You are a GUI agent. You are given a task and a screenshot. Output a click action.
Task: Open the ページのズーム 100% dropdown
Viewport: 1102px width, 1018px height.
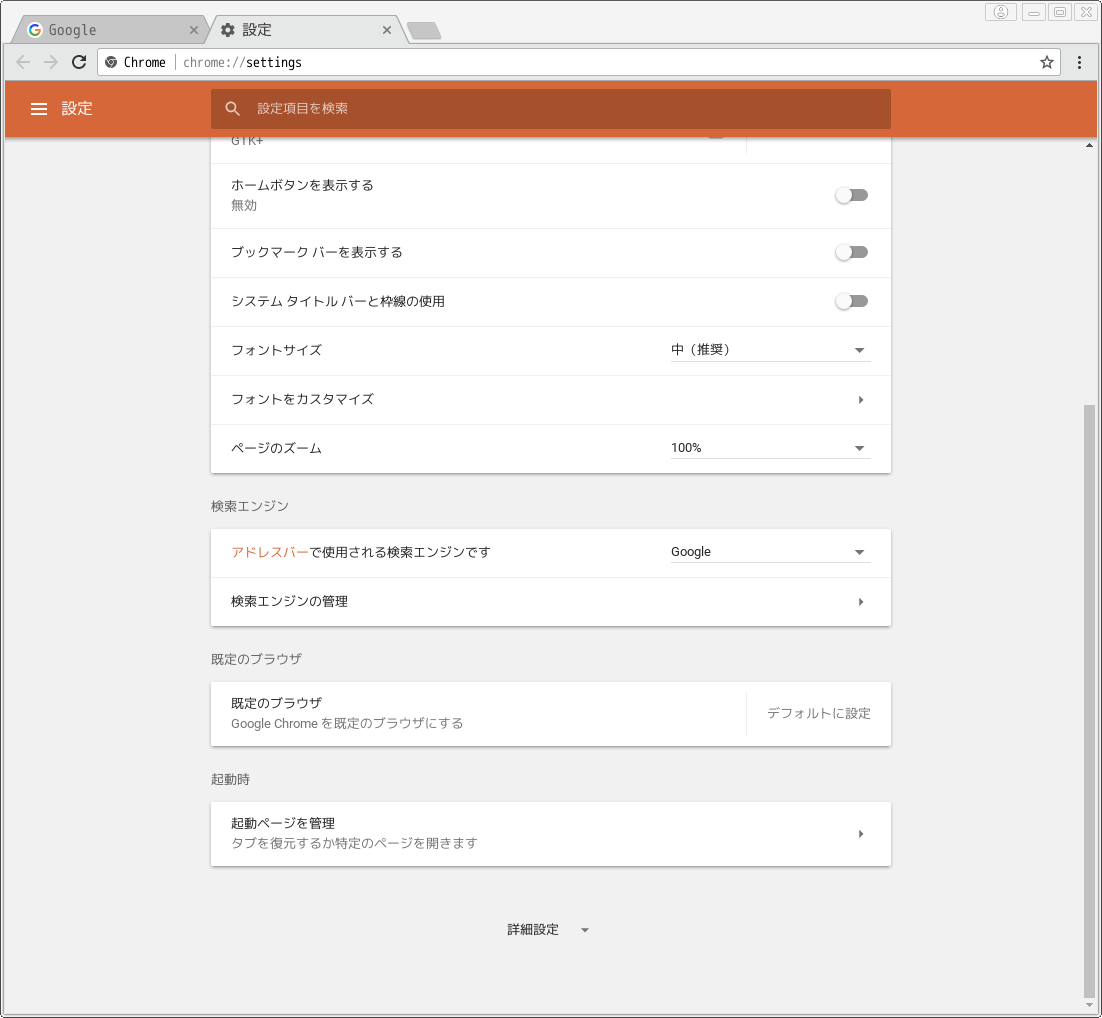tap(770, 448)
